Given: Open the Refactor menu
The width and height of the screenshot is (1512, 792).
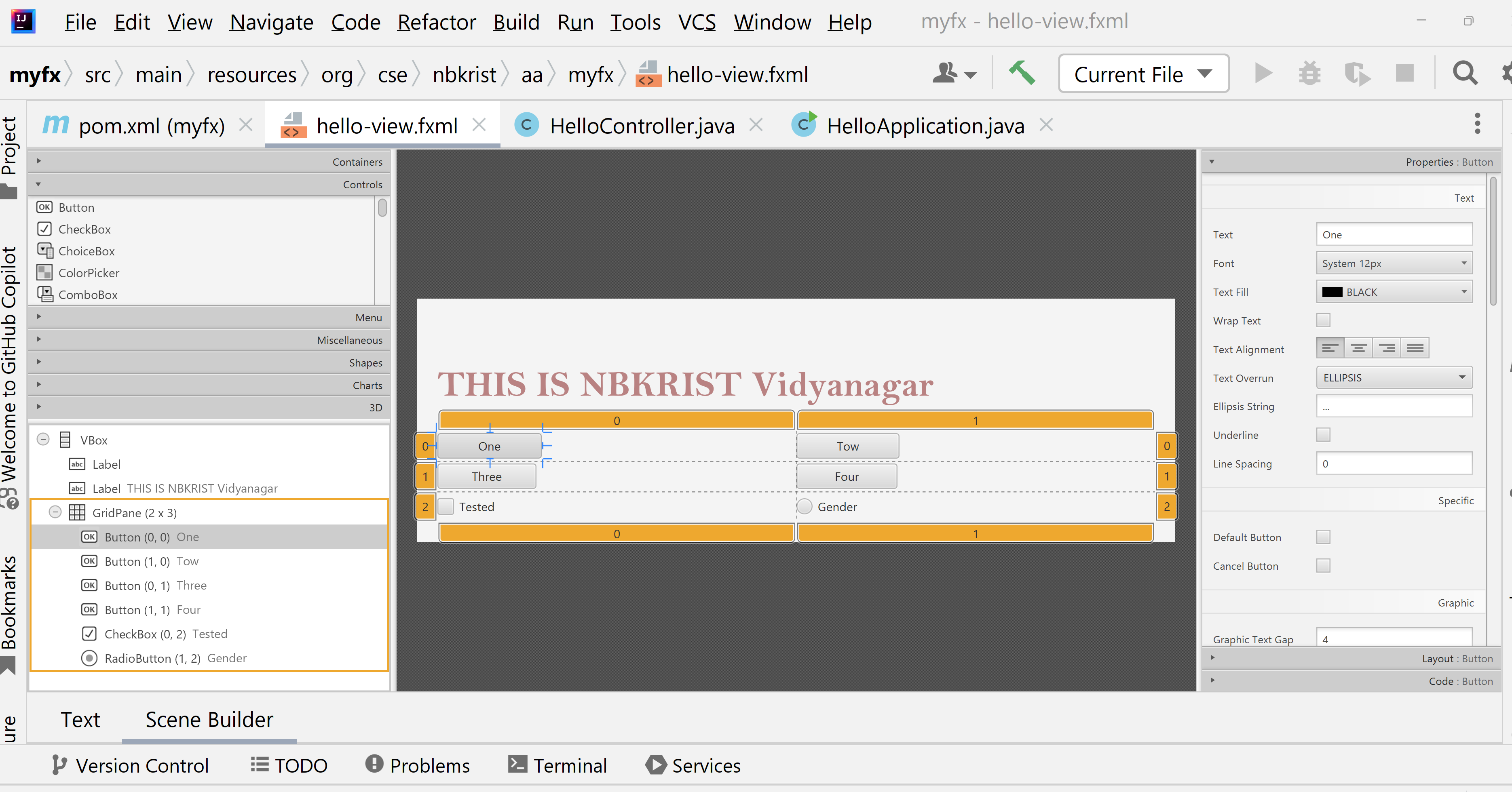Looking at the screenshot, I should click(437, 22).
